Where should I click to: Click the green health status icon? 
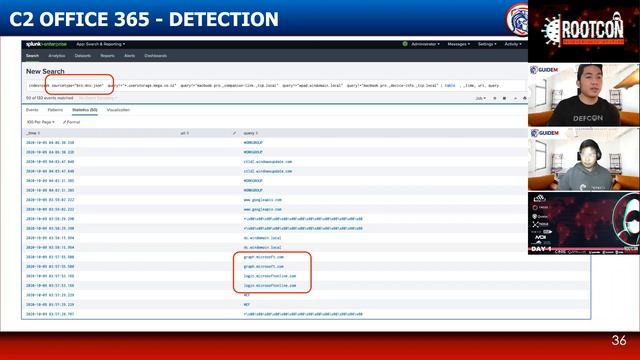click(405, 44)
